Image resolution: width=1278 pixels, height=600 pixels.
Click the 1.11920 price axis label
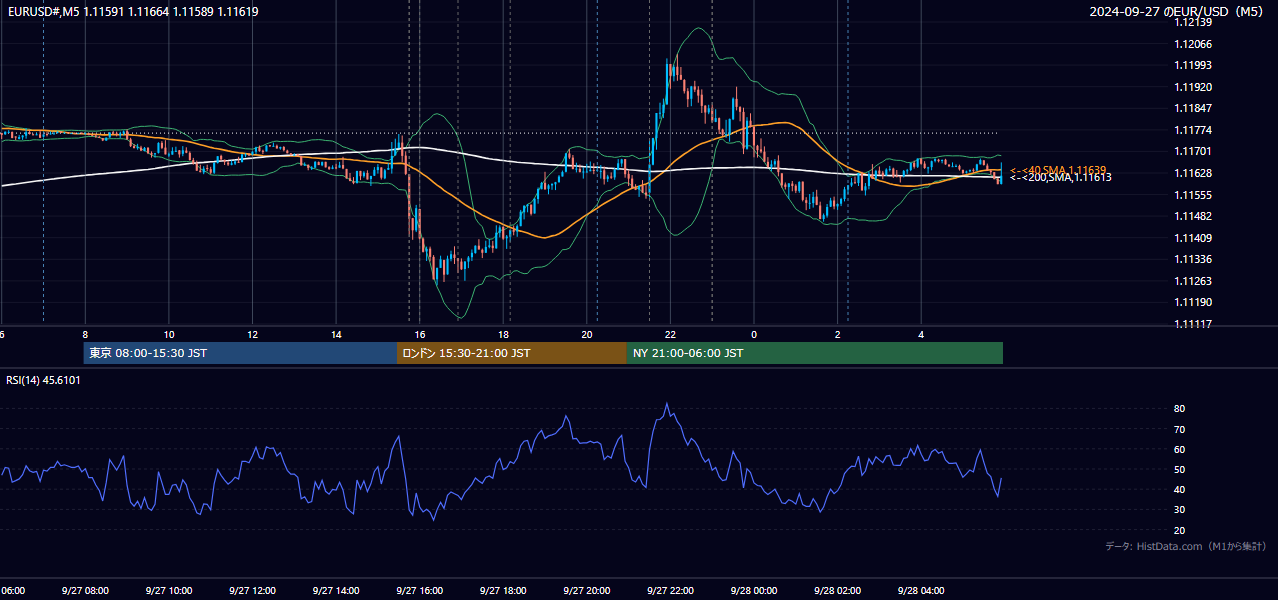click(1193, 87)
